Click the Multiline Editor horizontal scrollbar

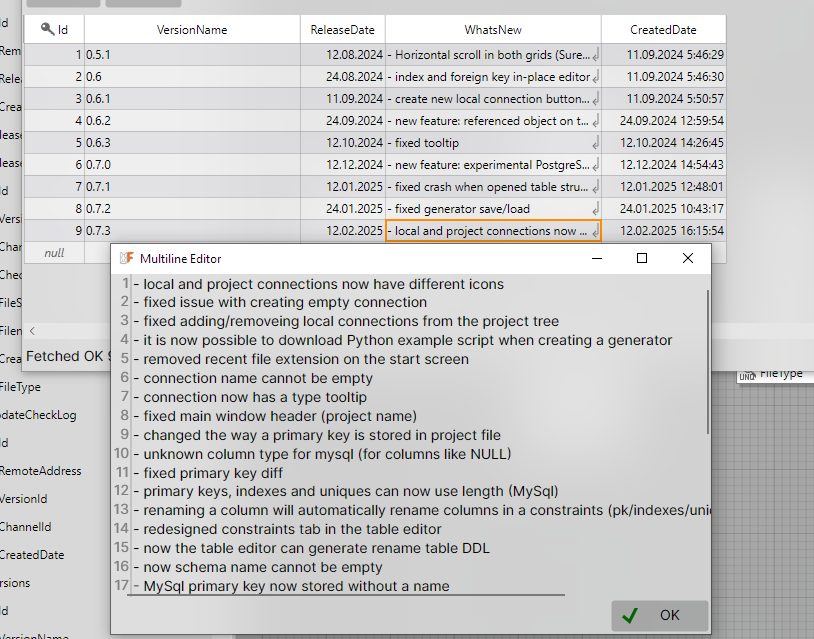pyautogui.click(x=346, y=595)
